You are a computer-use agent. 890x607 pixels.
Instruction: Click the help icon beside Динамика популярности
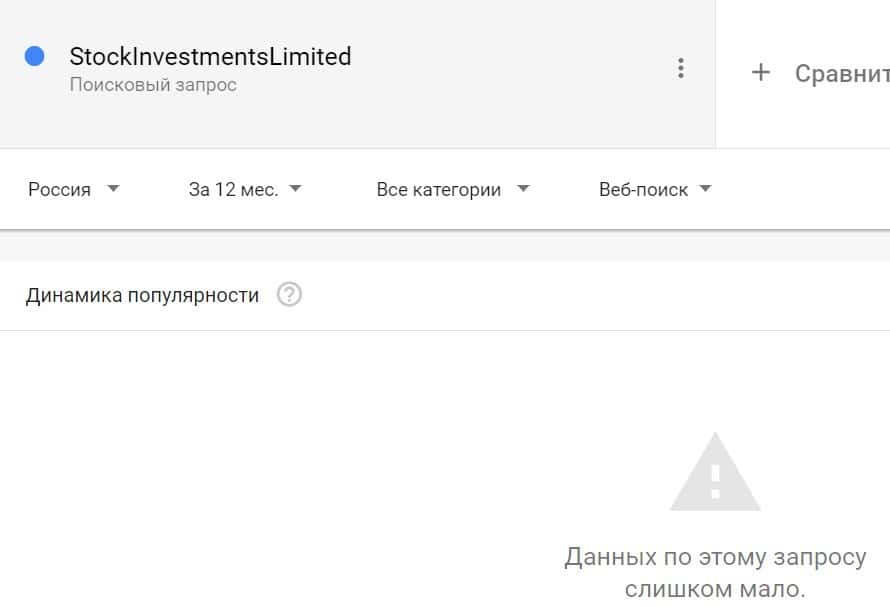point(289,295)
